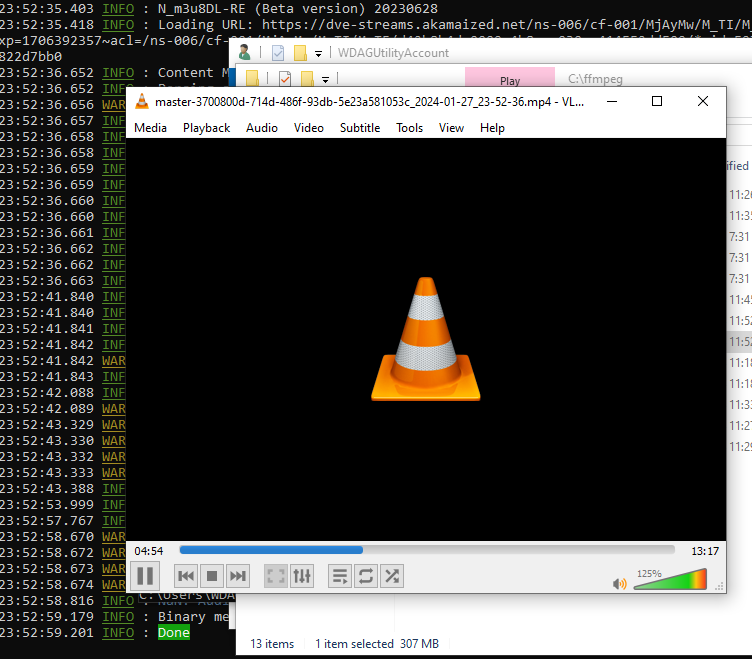Image resolution: width=752 pixels, height=659 pixels.
Task: Seek on the VLC playback progress bar
Action: tap(427, 551)
